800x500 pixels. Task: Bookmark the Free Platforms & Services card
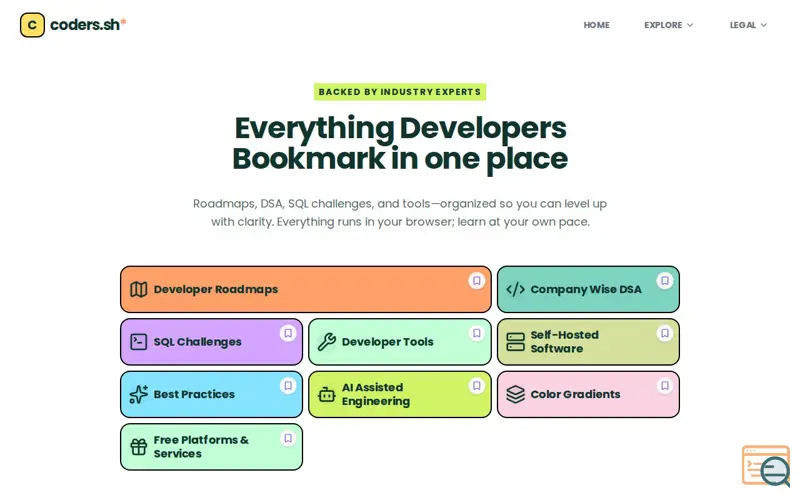tap(288, 438)
